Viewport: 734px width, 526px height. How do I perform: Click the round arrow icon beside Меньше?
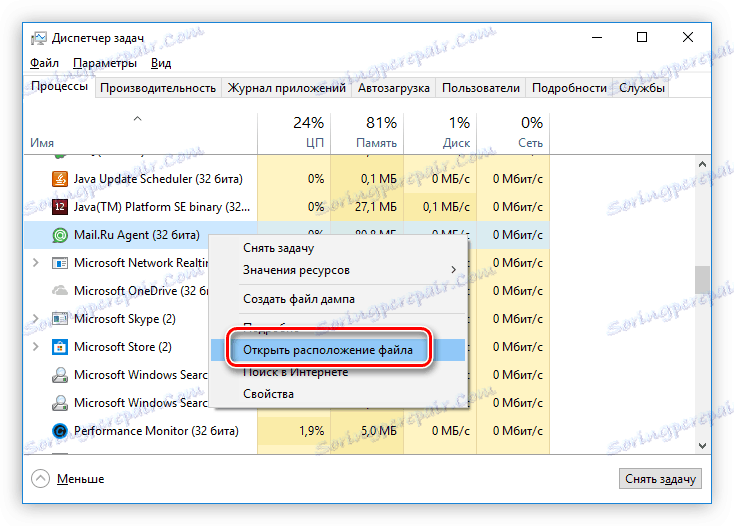point(40,478)
